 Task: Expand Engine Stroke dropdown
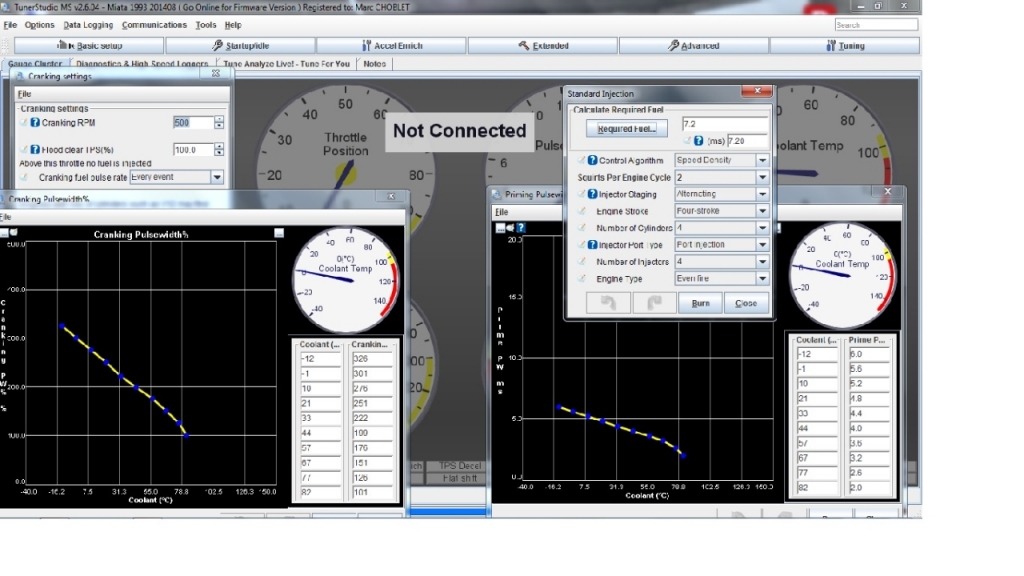coord(762,211)
